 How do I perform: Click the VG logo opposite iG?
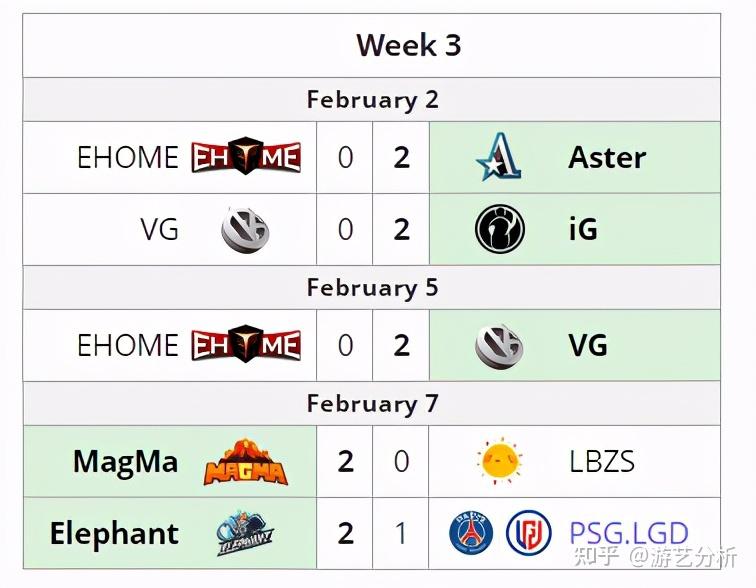(245, 229)
